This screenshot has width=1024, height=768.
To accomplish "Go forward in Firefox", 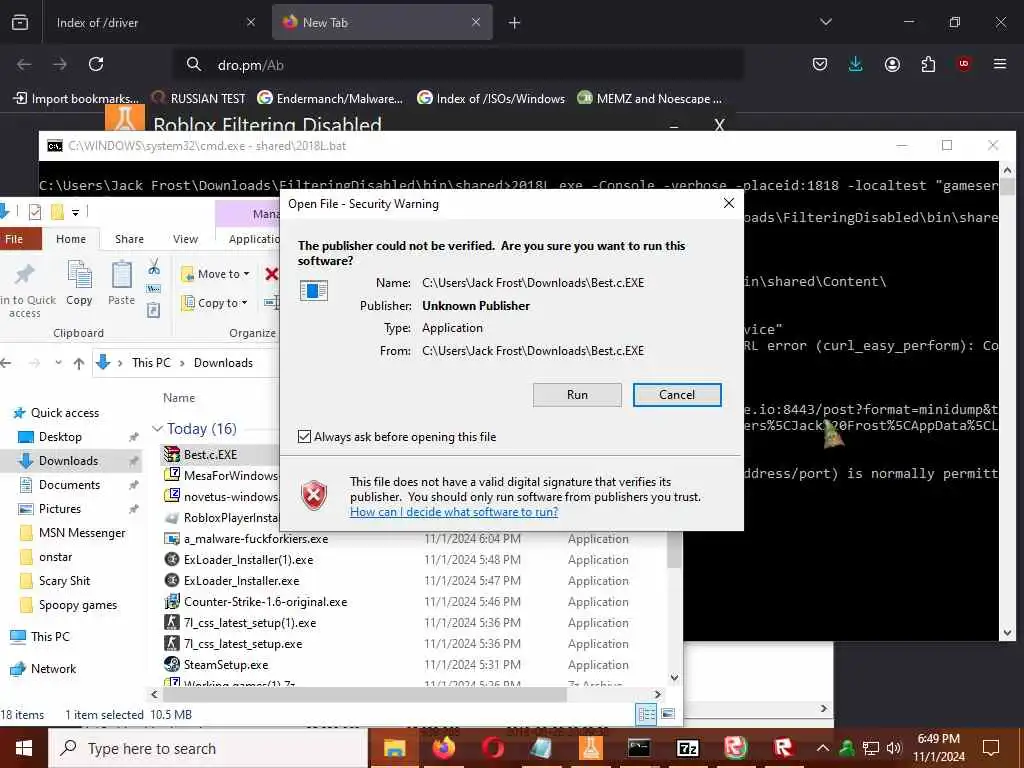I will 60,64.
